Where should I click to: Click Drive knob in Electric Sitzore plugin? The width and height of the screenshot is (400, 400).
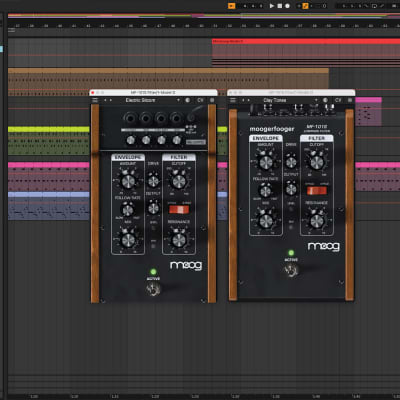pyautogui.click(x=153, y=181)
